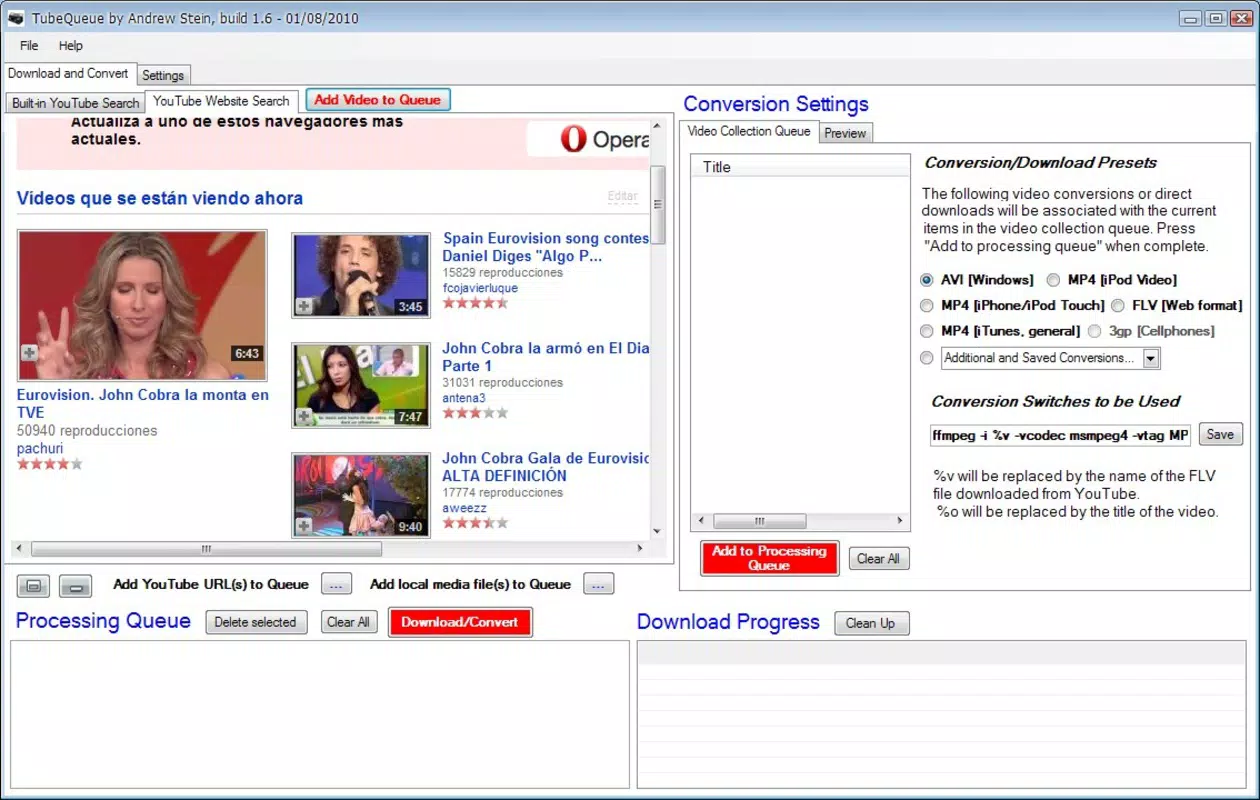1260x800 pixels.
Task: Open John Cobra Gala video thumbnail
Action: click(361, 495)
